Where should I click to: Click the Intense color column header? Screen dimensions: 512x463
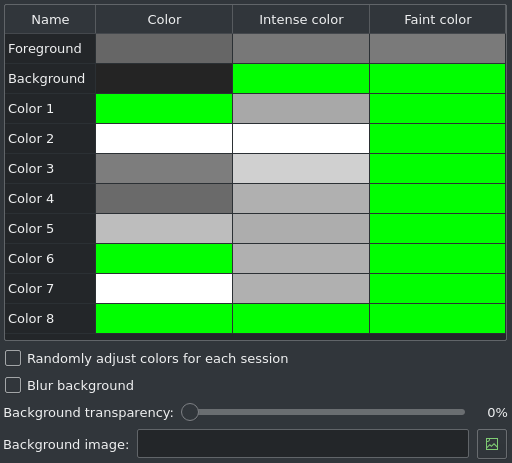pos(301,19)
